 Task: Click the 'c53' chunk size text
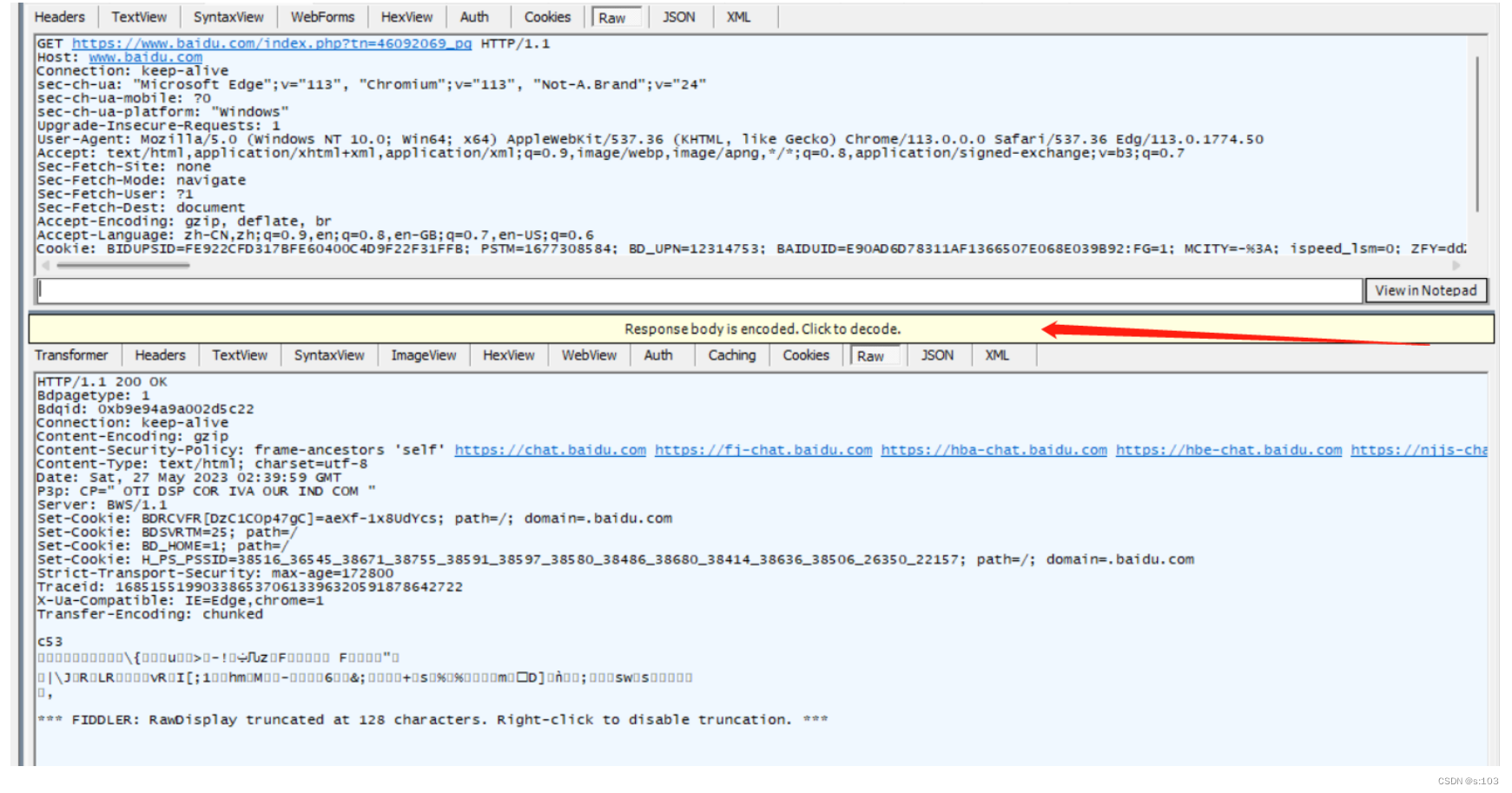[x=50, y=642]
